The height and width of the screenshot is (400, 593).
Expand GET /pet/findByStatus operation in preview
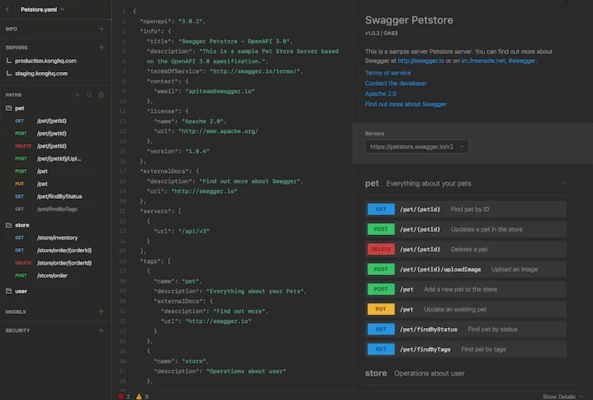click(x=466, y=329)
